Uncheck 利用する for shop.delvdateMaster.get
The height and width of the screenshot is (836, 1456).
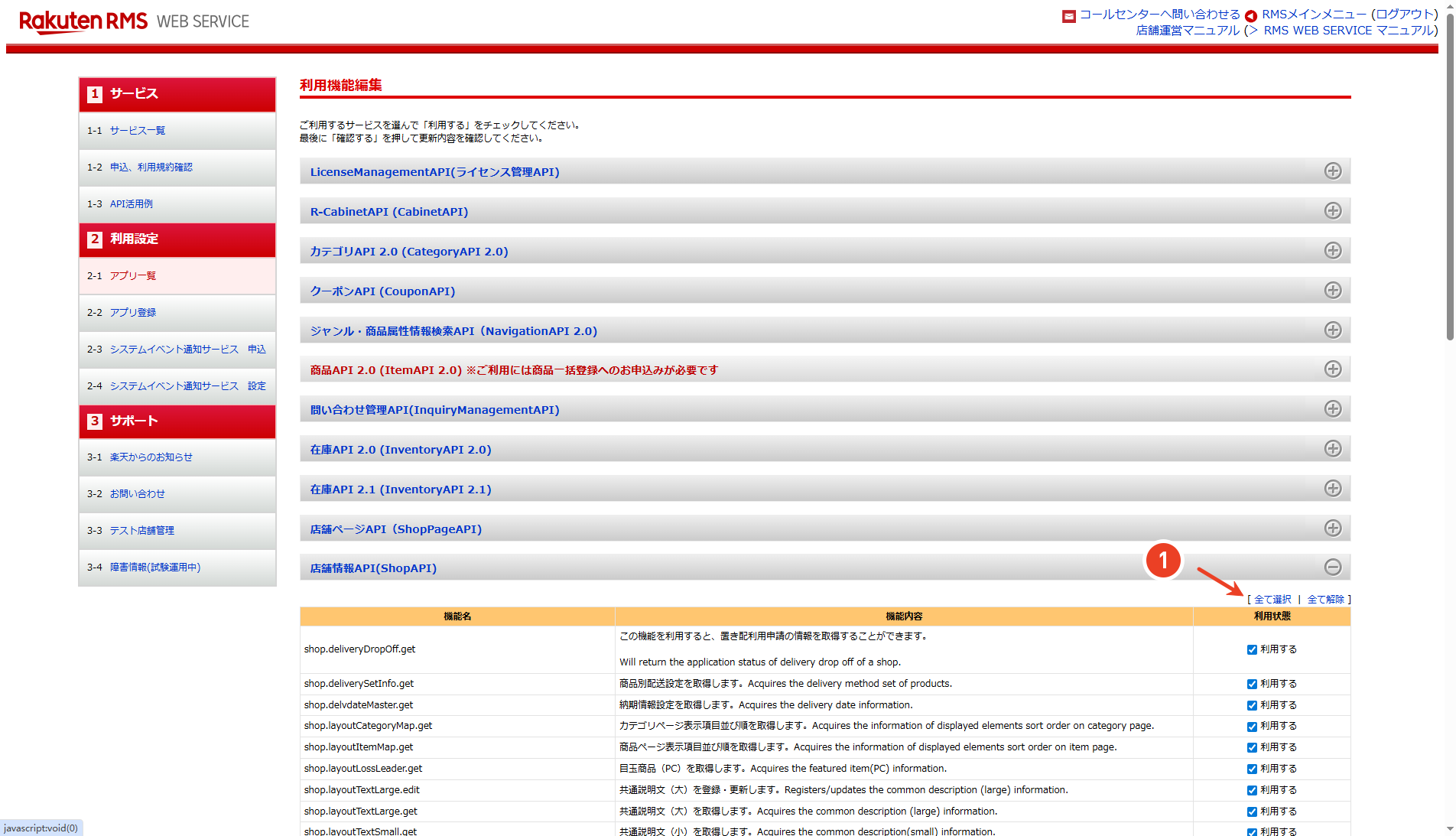tap(1252, 706)
